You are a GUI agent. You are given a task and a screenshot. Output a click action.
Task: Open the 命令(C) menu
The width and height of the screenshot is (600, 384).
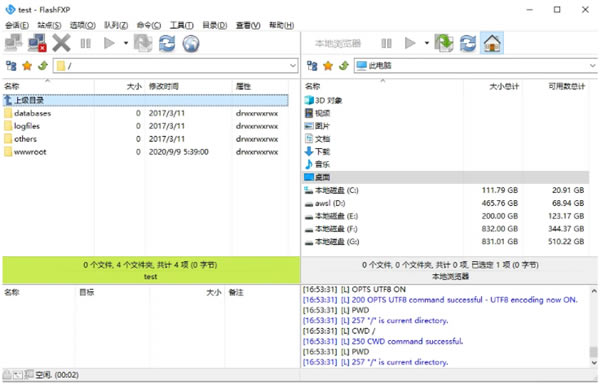tap(149, 25)
